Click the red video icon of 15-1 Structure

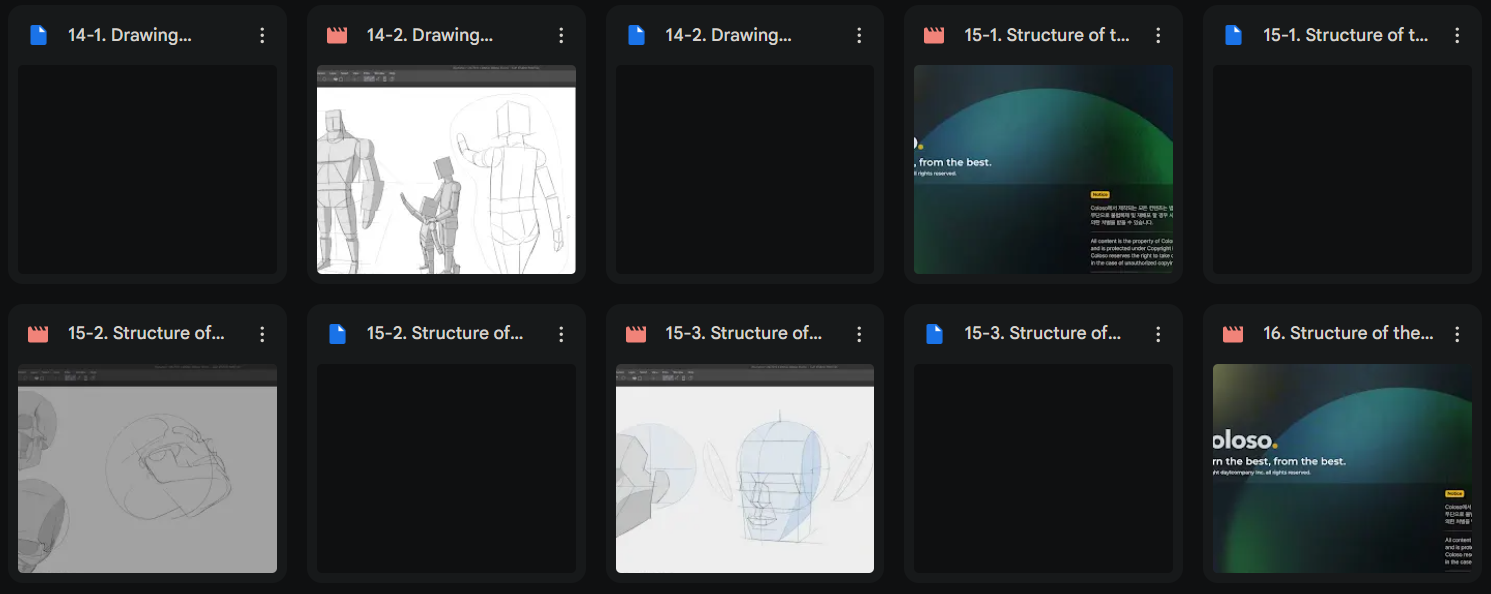[934, 35]
